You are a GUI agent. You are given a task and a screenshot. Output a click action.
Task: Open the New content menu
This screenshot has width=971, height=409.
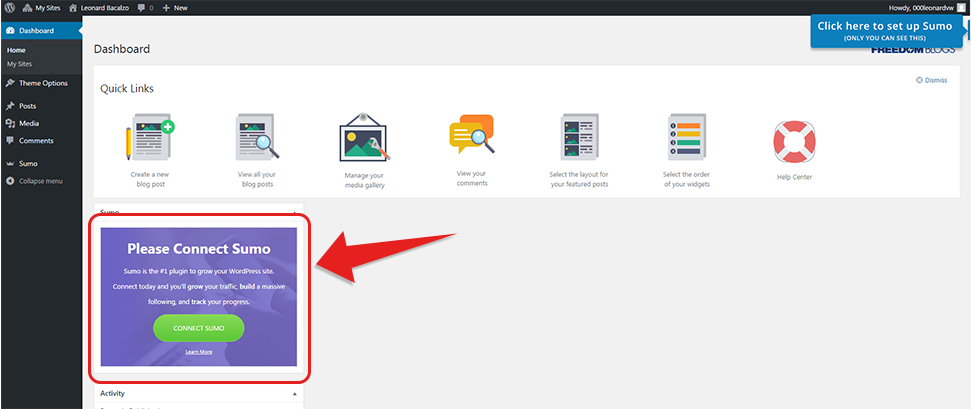(175, 8)
